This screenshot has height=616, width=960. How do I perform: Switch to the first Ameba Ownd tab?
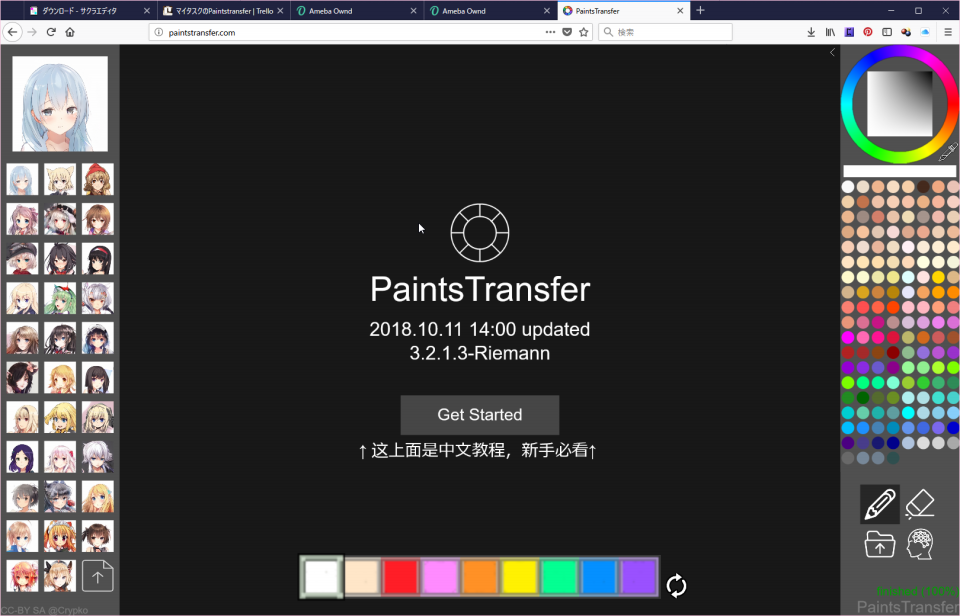357,10
